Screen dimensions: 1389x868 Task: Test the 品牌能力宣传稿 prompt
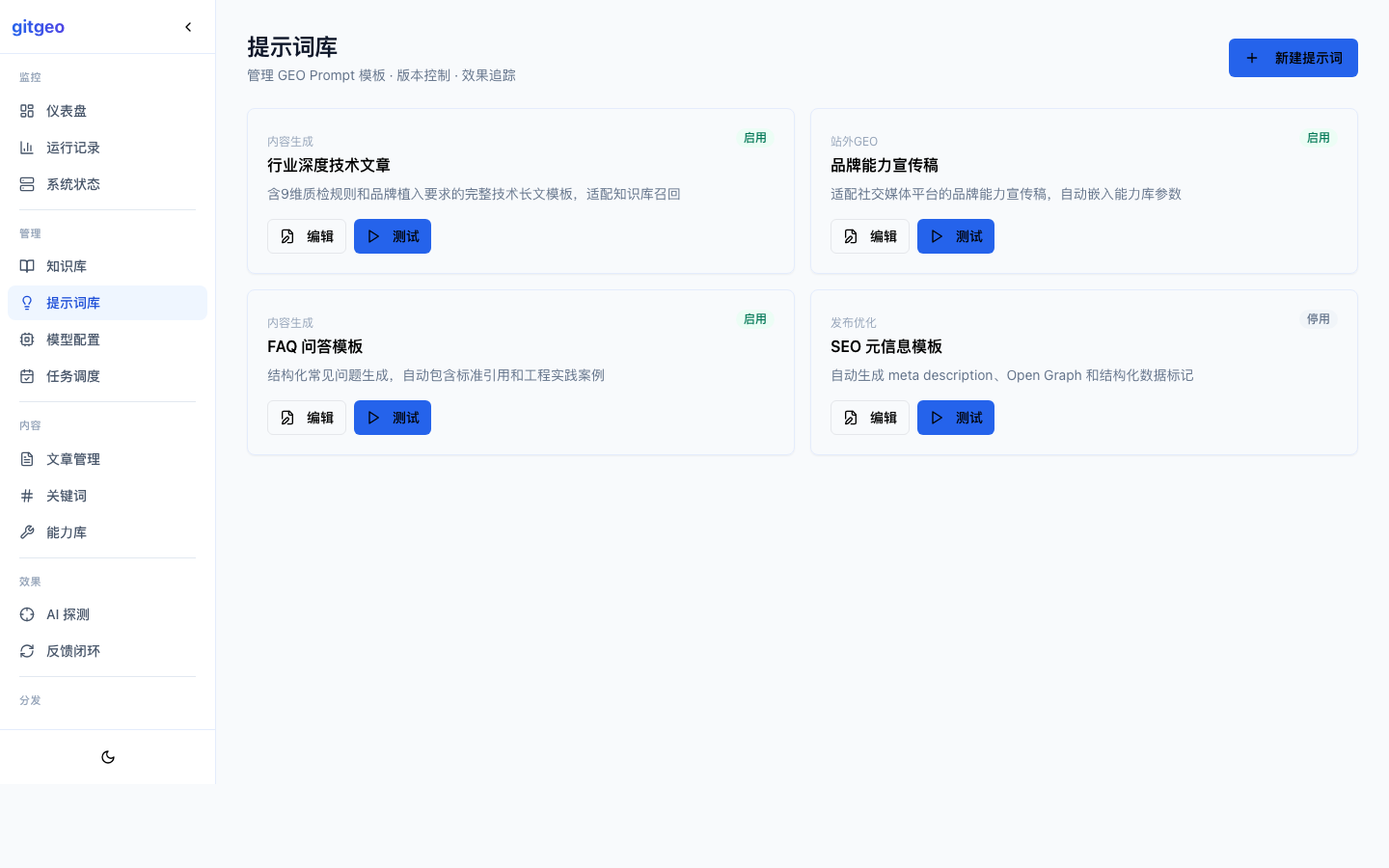point(956,236)
